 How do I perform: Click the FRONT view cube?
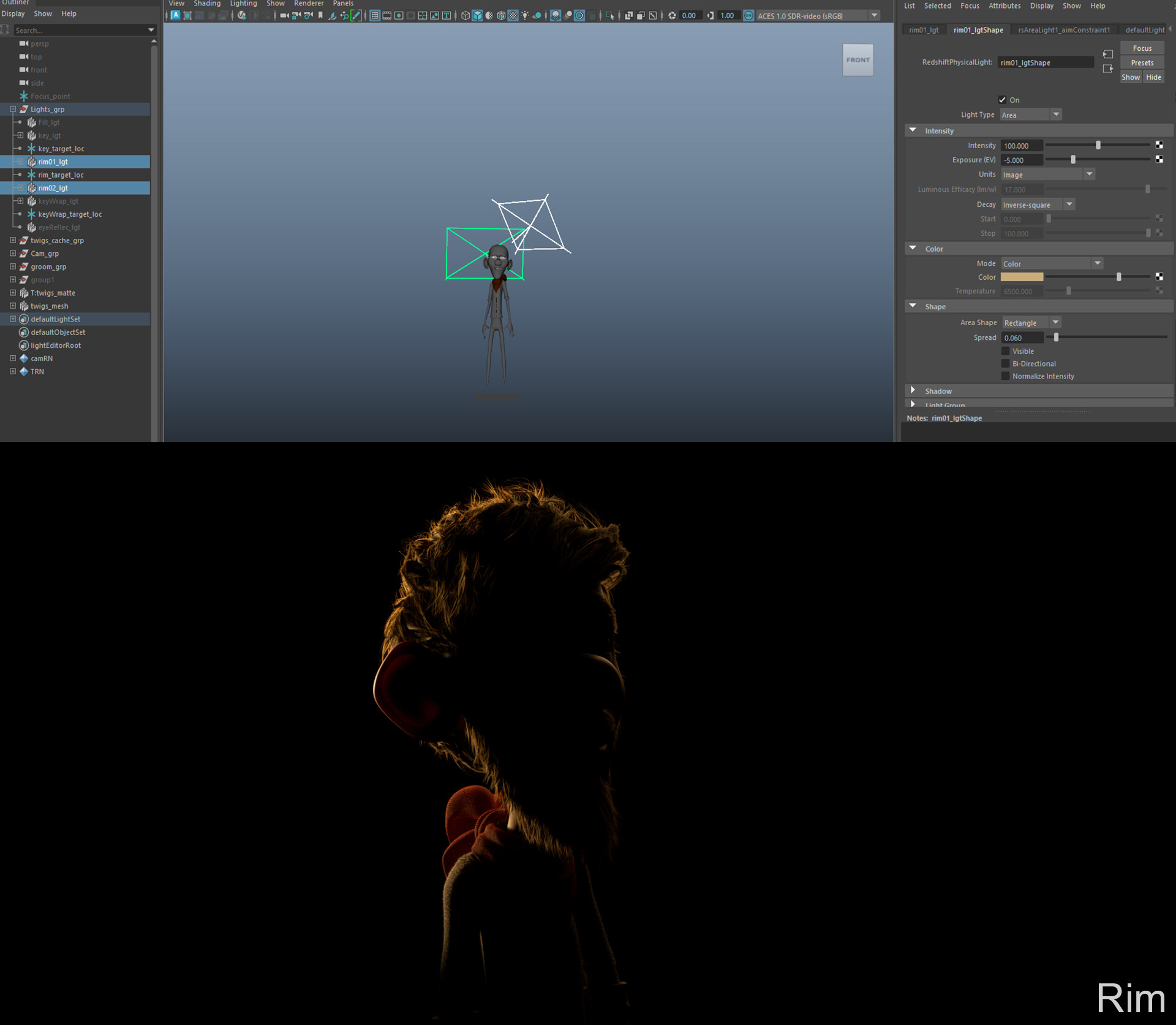(858, 60)
